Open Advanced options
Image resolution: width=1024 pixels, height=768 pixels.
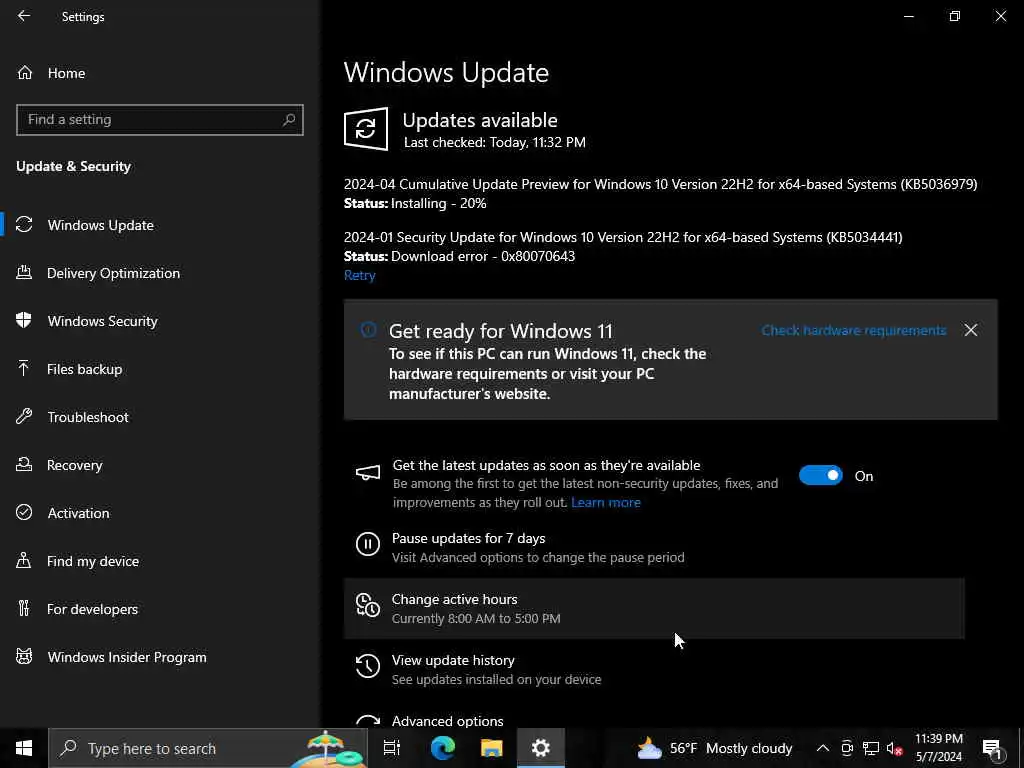point(447,721)
